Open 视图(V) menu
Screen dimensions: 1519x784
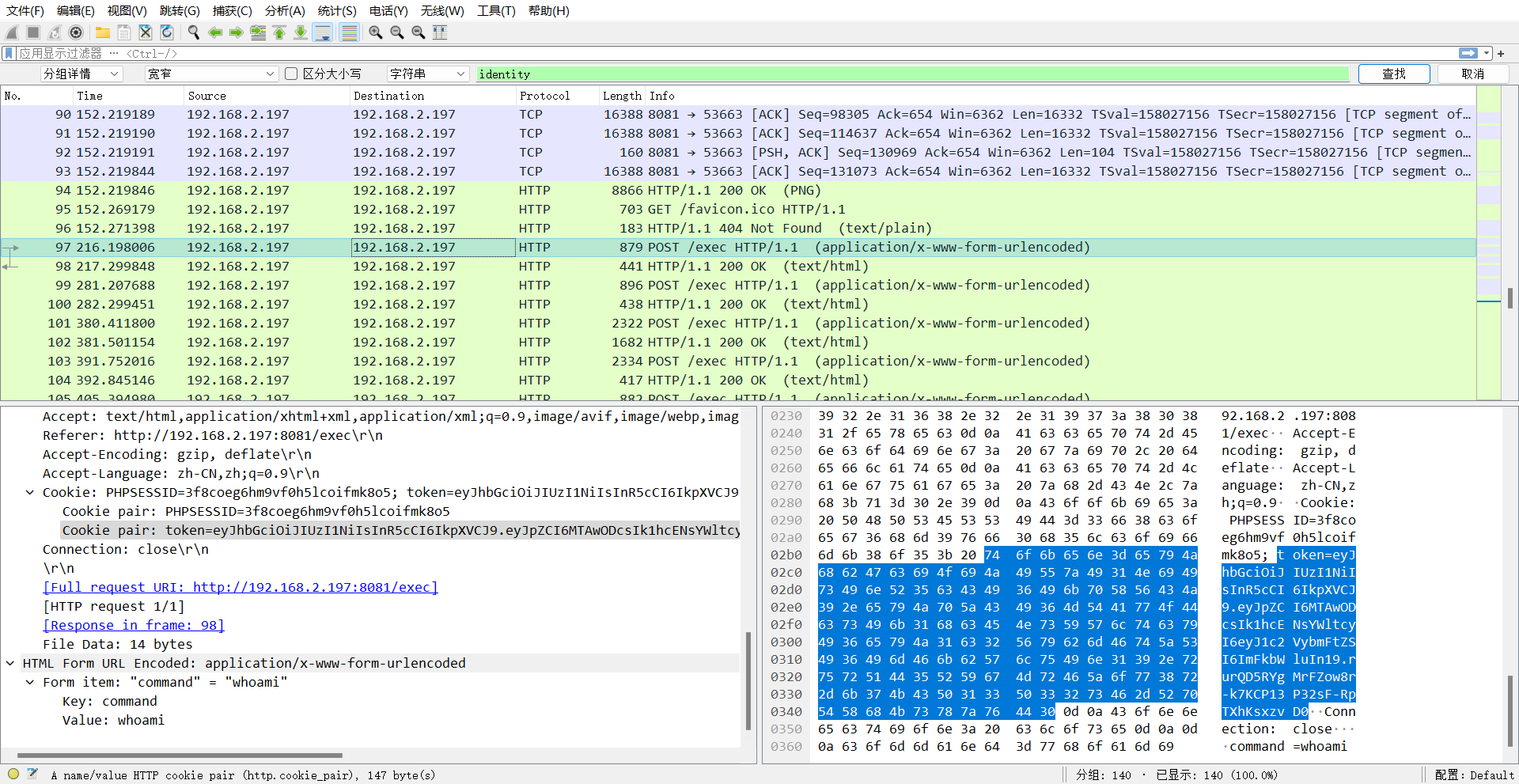coord(127,11)
